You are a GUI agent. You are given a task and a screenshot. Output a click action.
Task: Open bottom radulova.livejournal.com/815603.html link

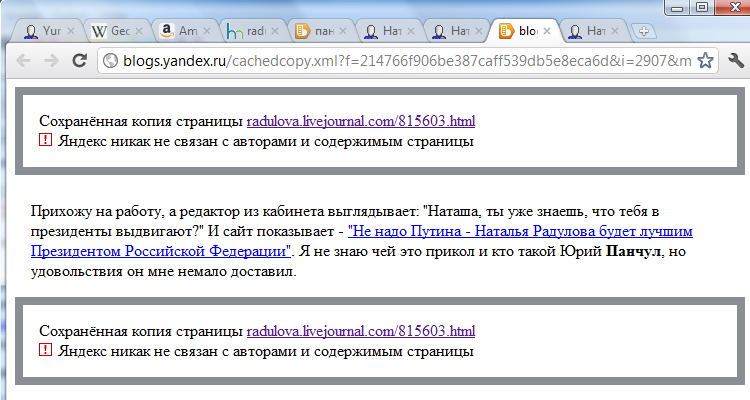click(x=361, y=331)
